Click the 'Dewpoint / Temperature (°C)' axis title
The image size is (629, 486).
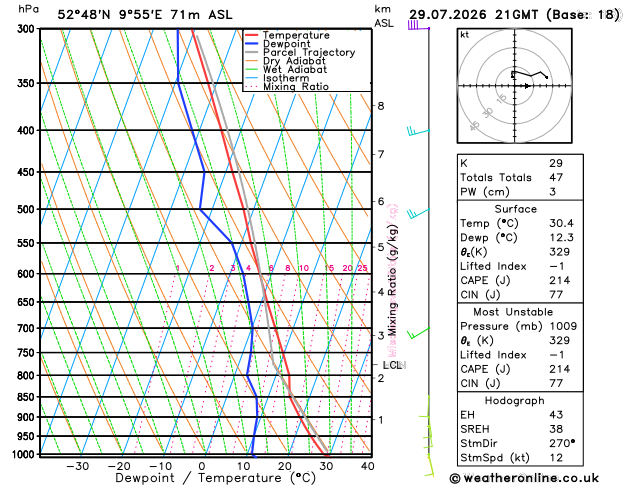[x=215, y=478]
